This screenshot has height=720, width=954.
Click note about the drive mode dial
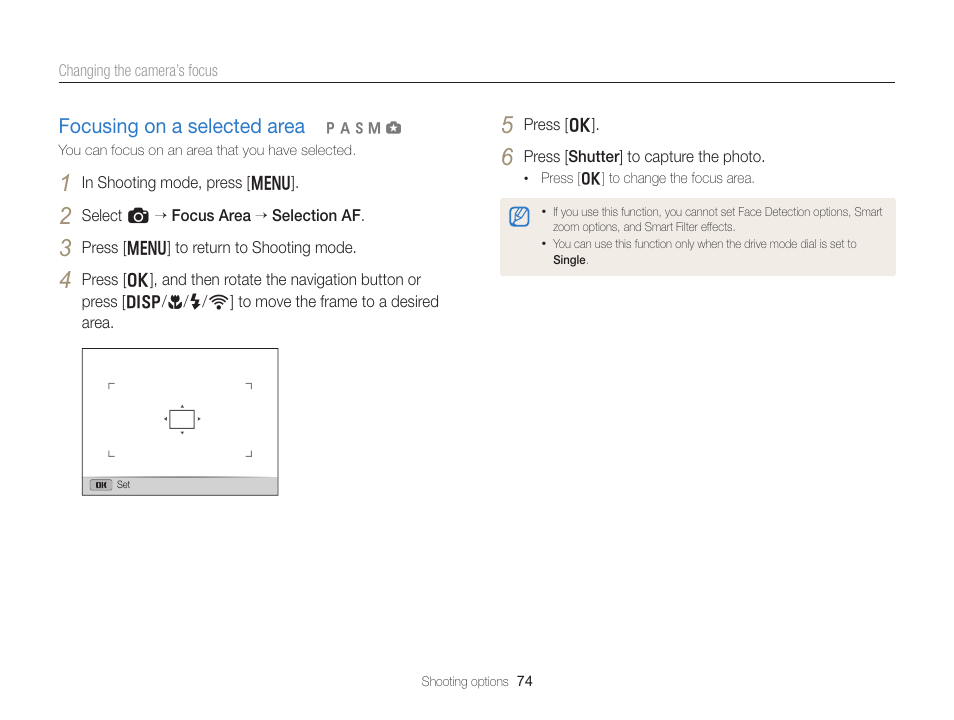(705, 251)
